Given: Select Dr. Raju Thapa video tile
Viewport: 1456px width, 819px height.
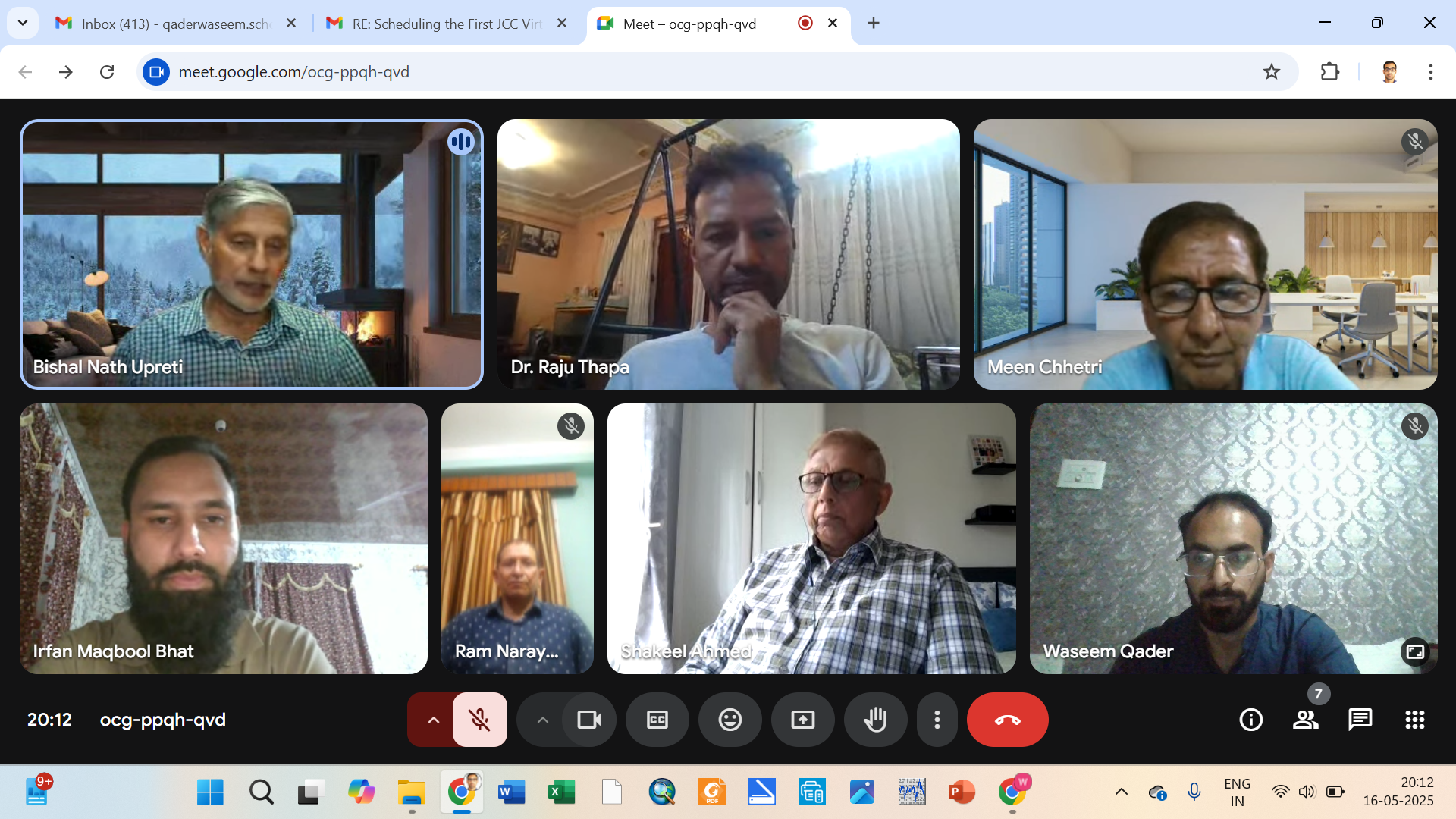Looking at the screenshot, I should tap(728, 254).
